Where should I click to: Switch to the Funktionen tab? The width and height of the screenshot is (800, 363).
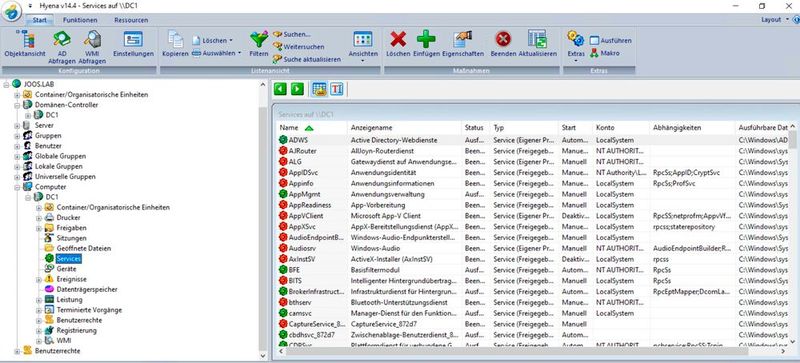pyautogui.click(x=80, y=20)
